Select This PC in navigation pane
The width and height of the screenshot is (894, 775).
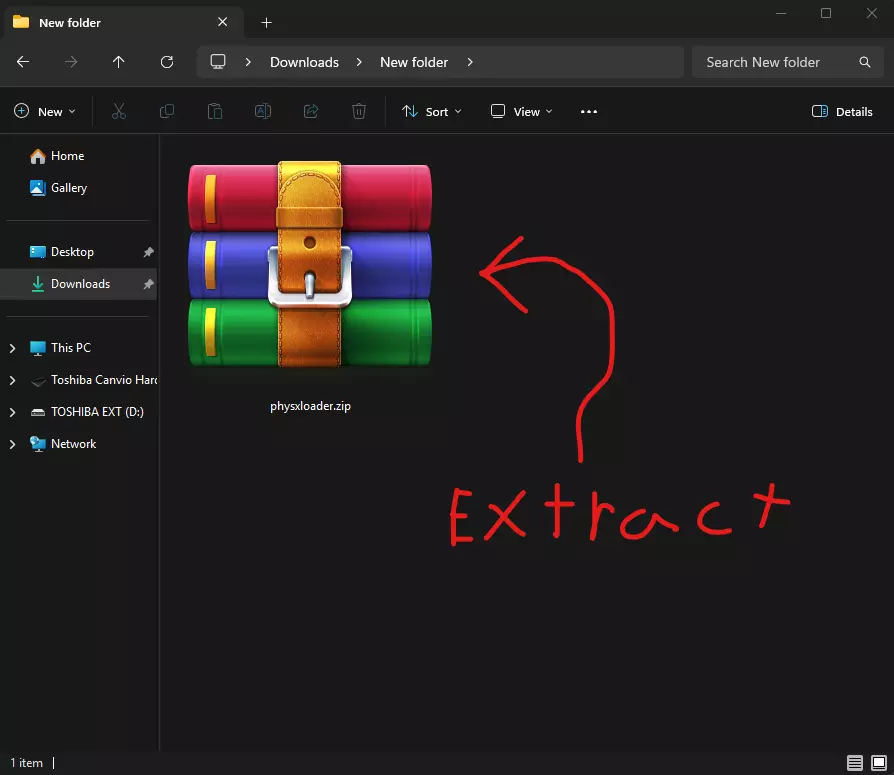[x=78, y=348]
